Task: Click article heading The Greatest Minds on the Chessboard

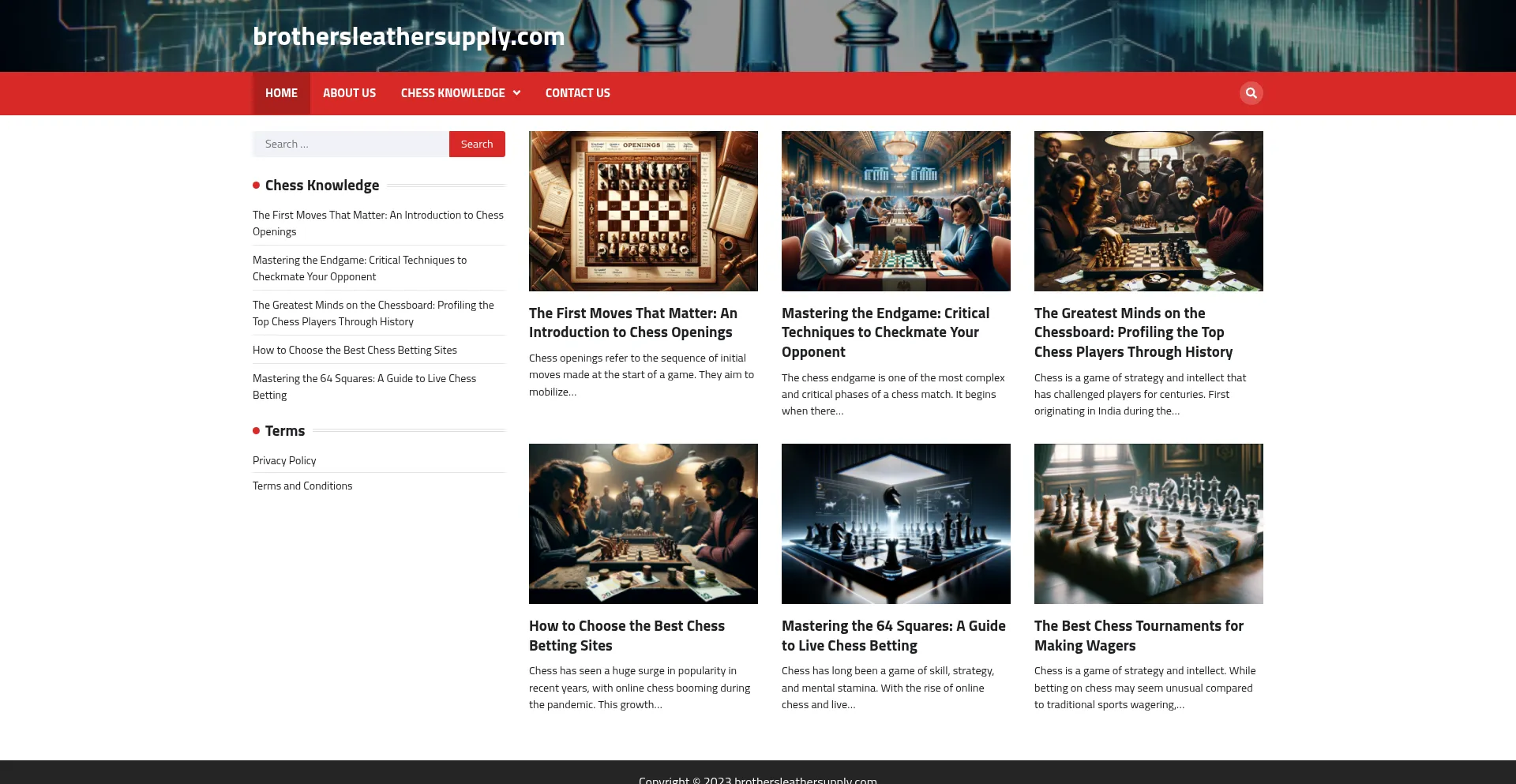Action: pos(1133,332)
